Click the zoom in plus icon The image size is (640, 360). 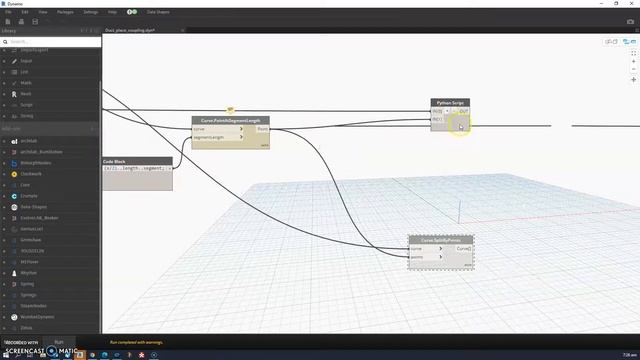(633, 62)
